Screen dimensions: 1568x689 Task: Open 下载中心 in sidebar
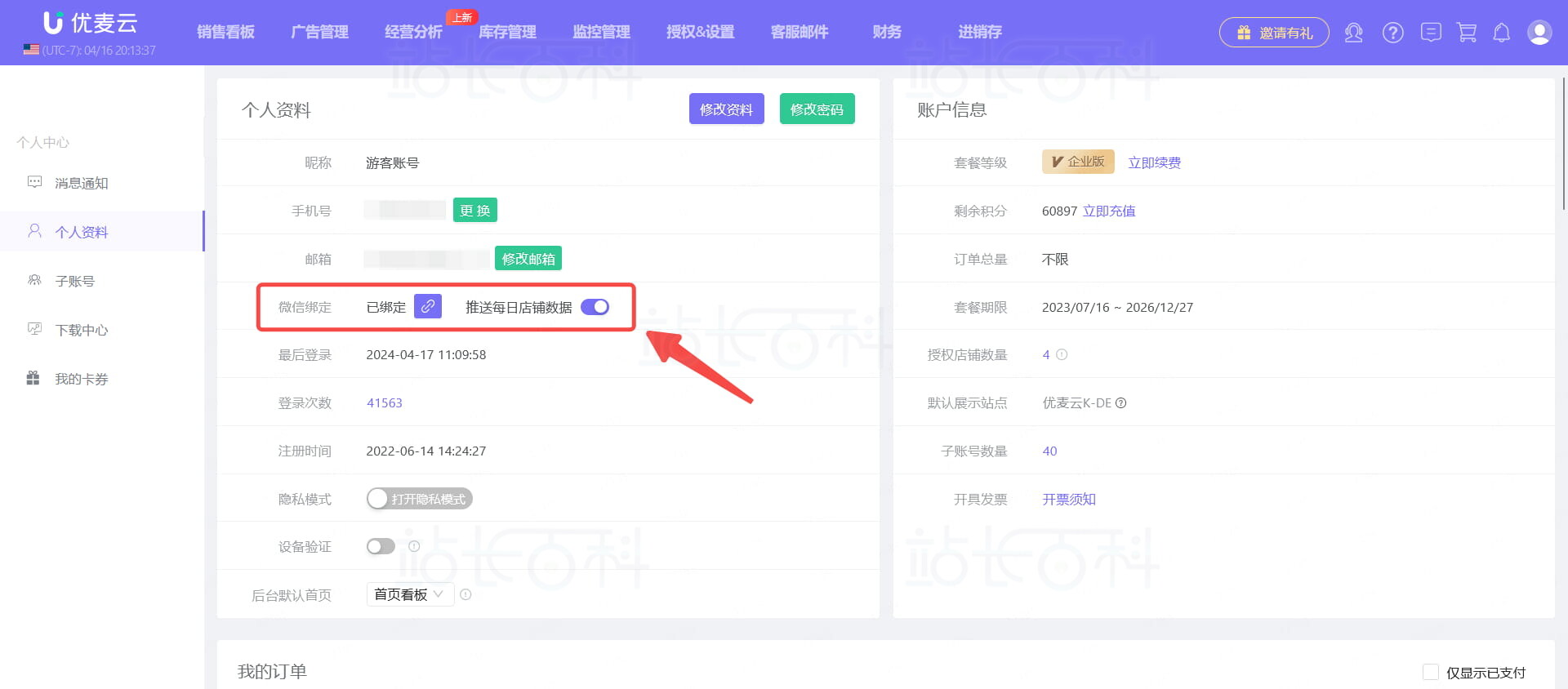102,330
